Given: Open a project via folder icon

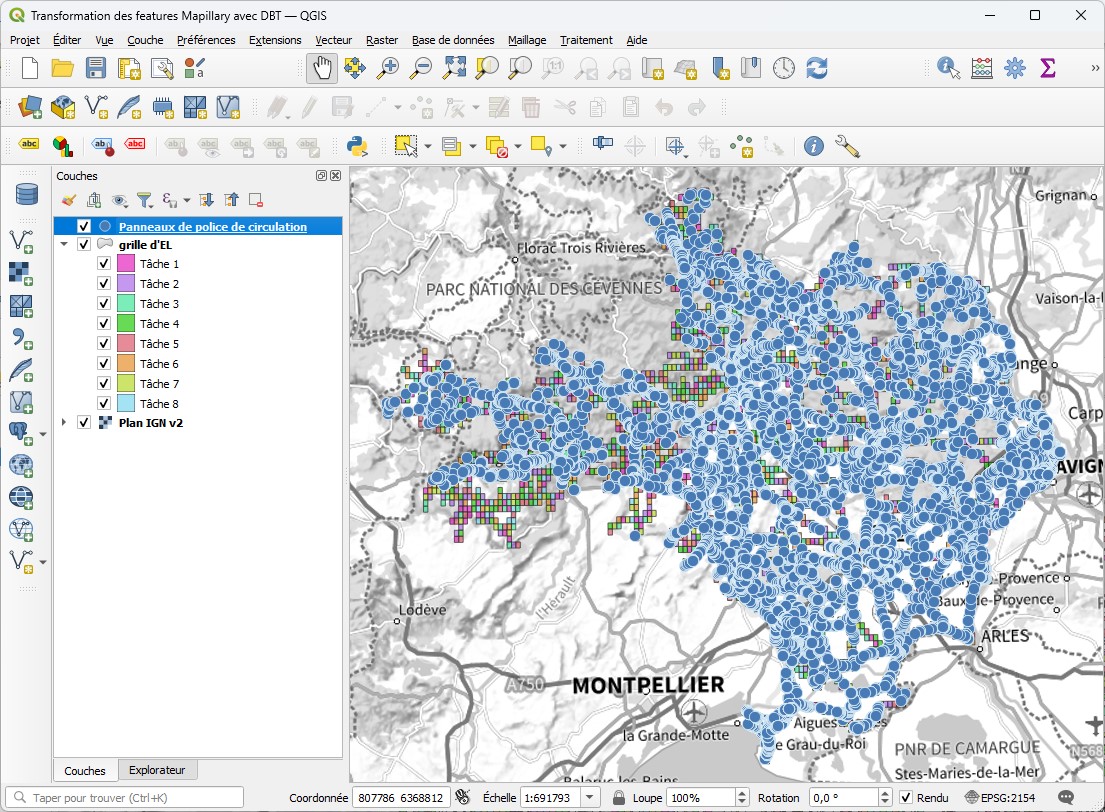Looking at the screenshot, I should tap(62, 68).
